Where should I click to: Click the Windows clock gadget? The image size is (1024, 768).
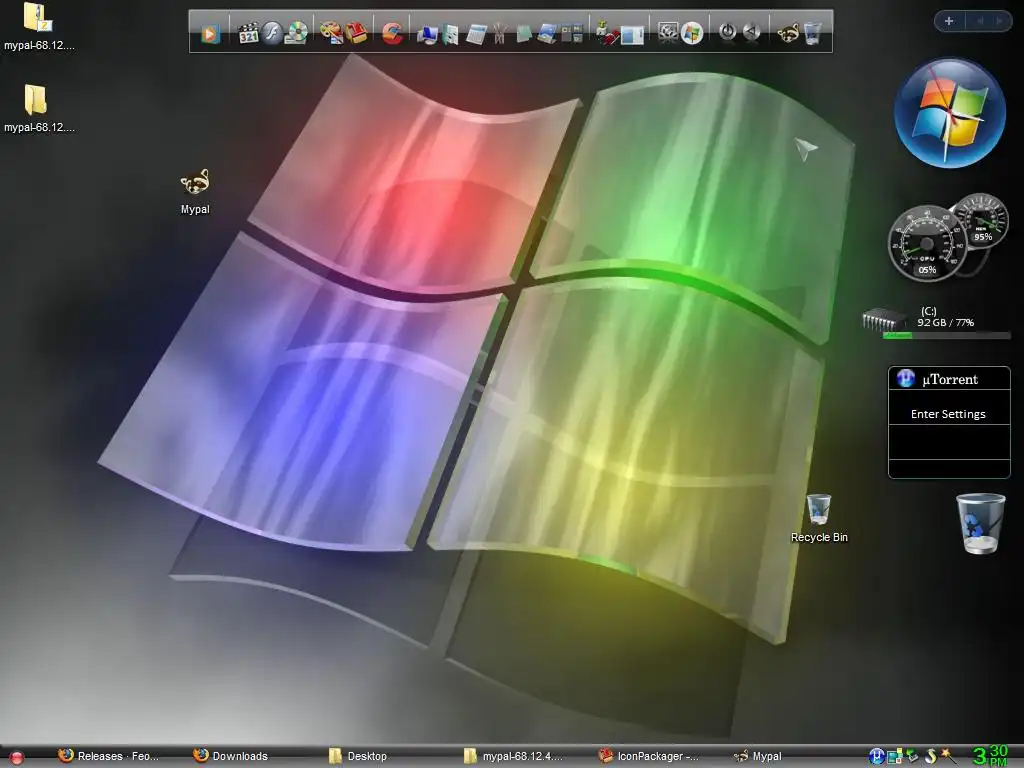[x=950, y=114]
